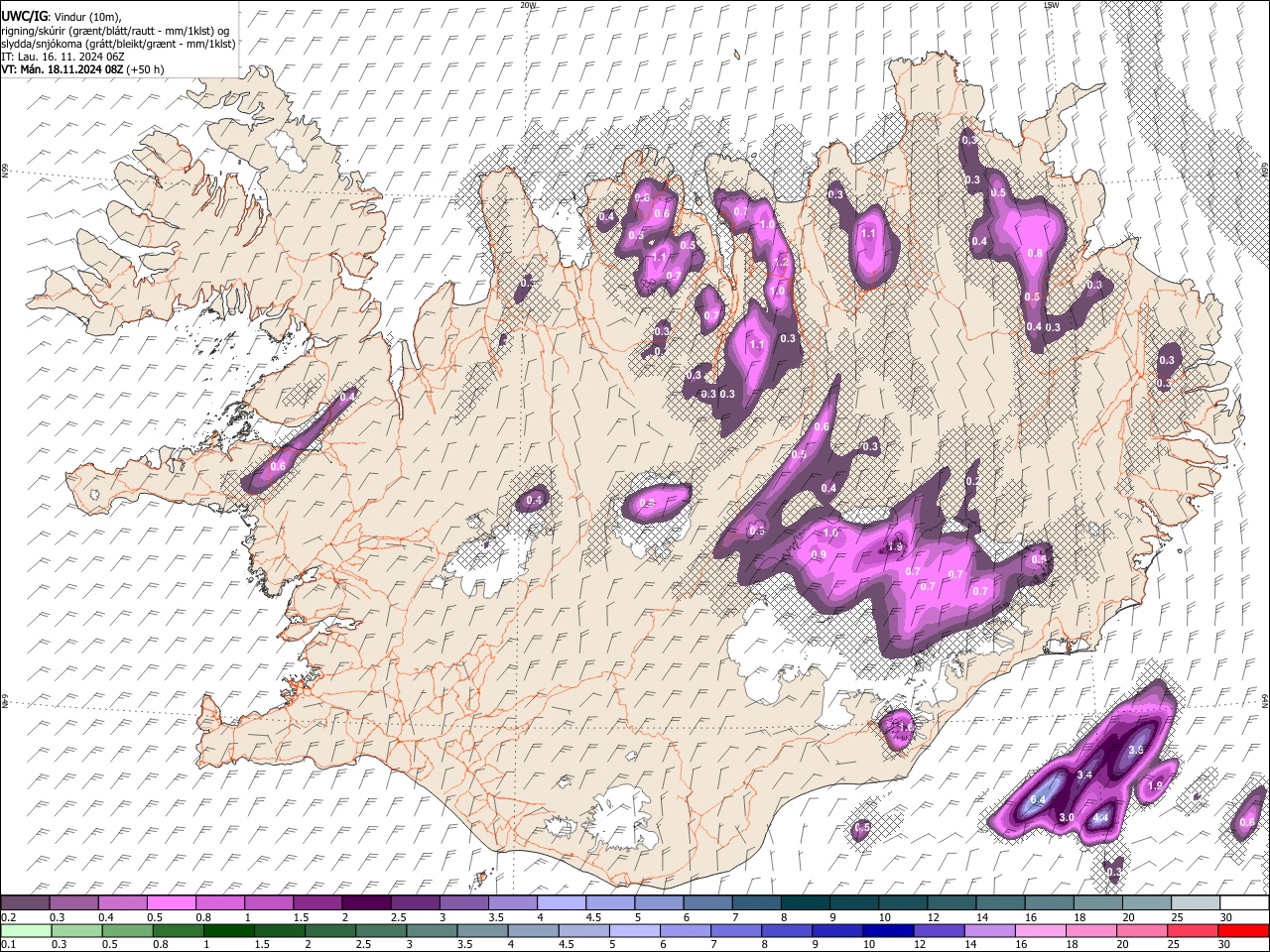This screenshot has width=1270, height=952.
Task: Click the 'slydda/snjókoma' legend description line
Action: [x=118, y=44]
